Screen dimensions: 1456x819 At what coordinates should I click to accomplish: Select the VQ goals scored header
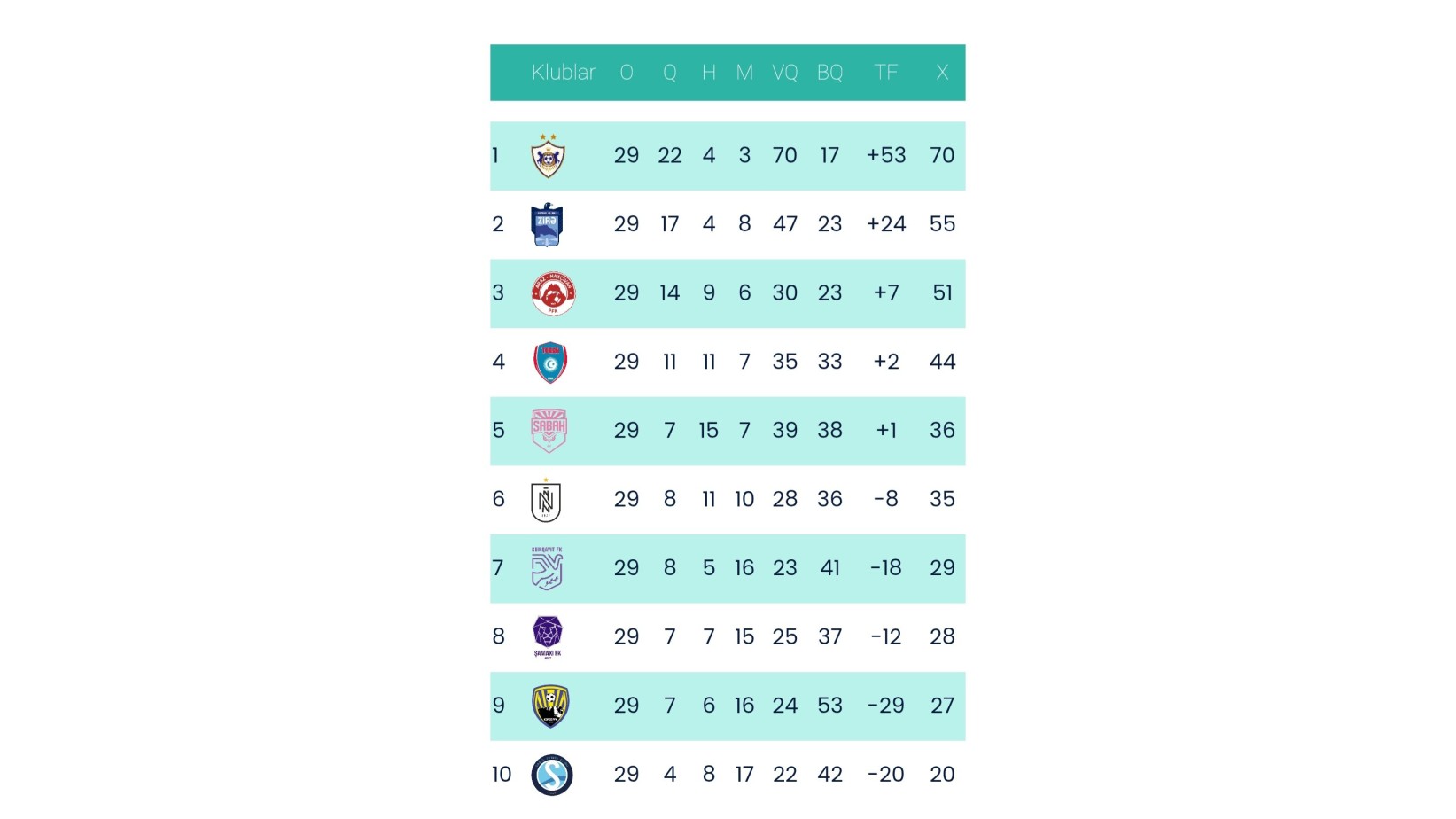pyautogui.click(x=785, y=73)
